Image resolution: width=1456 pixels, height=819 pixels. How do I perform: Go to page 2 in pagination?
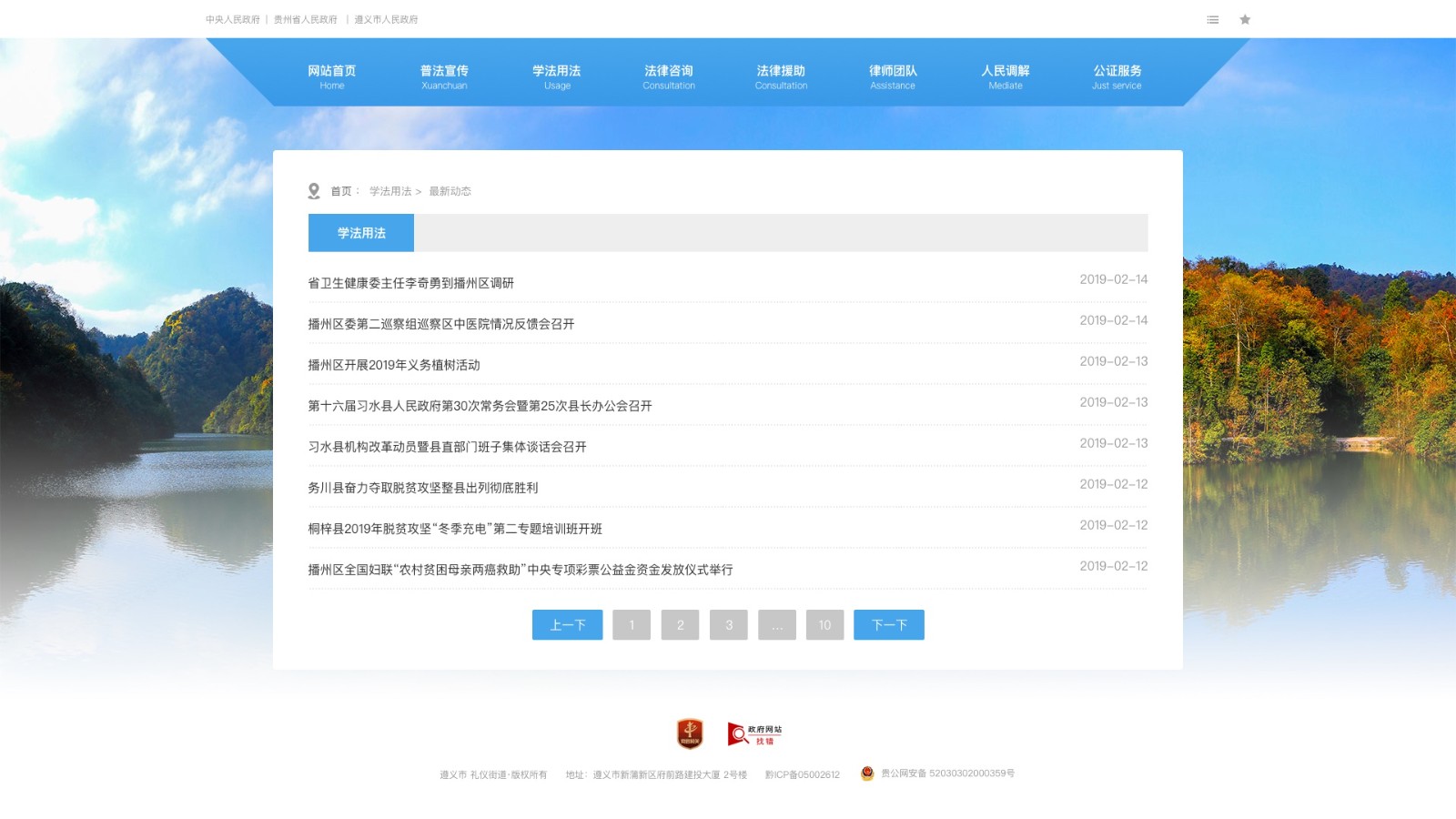680,625
